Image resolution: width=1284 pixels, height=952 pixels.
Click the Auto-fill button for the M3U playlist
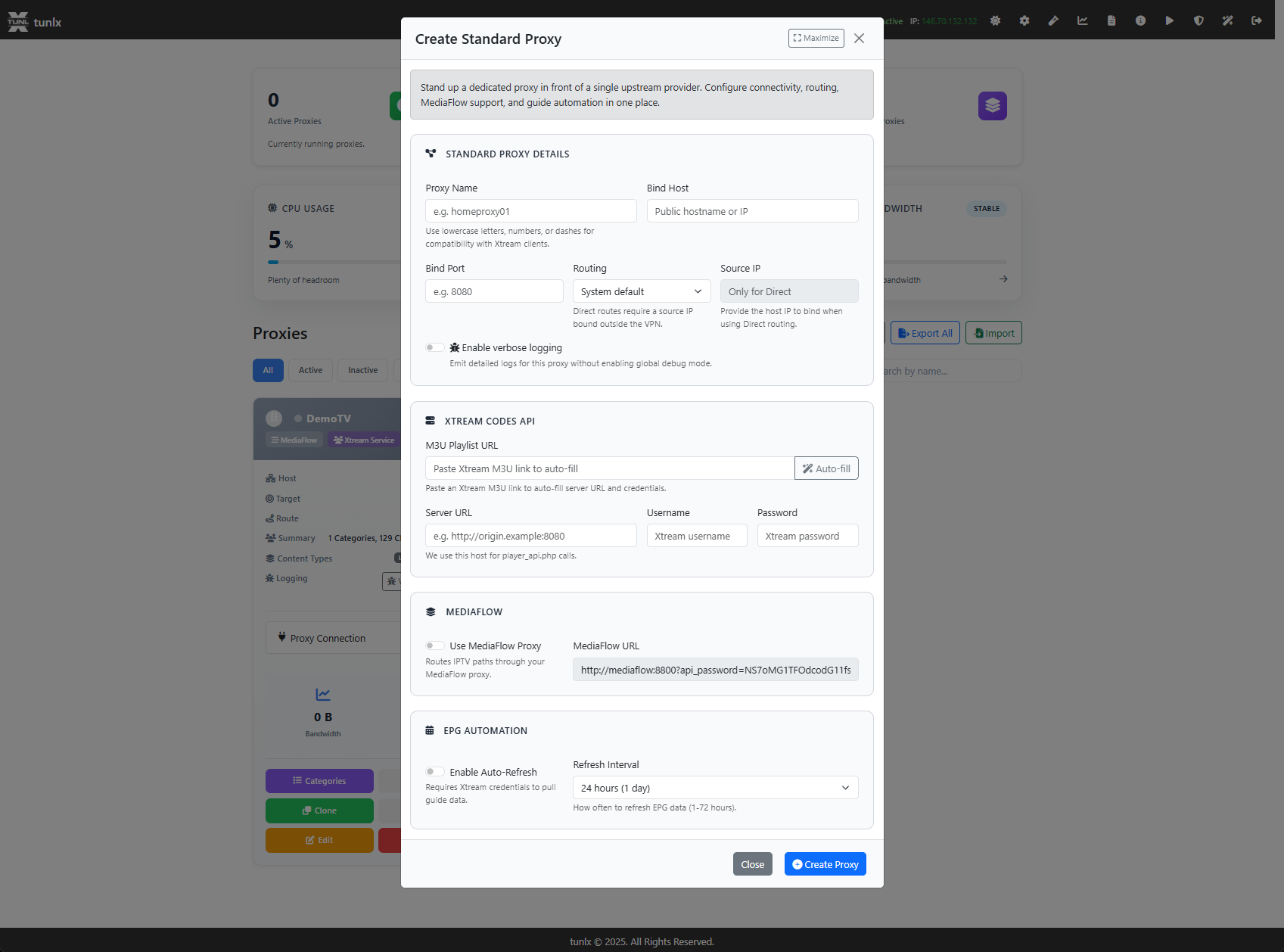826,468
